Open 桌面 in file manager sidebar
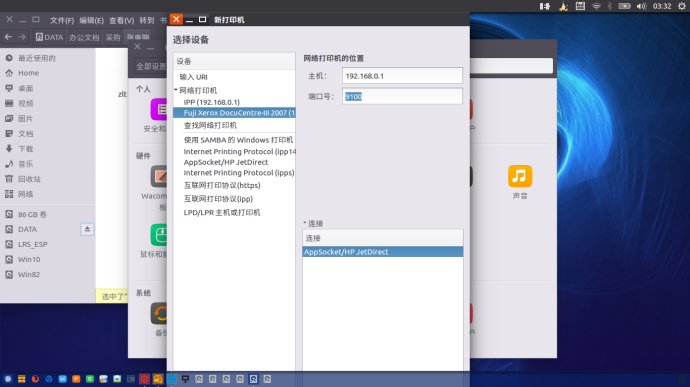690x387 pixels. 26,88
